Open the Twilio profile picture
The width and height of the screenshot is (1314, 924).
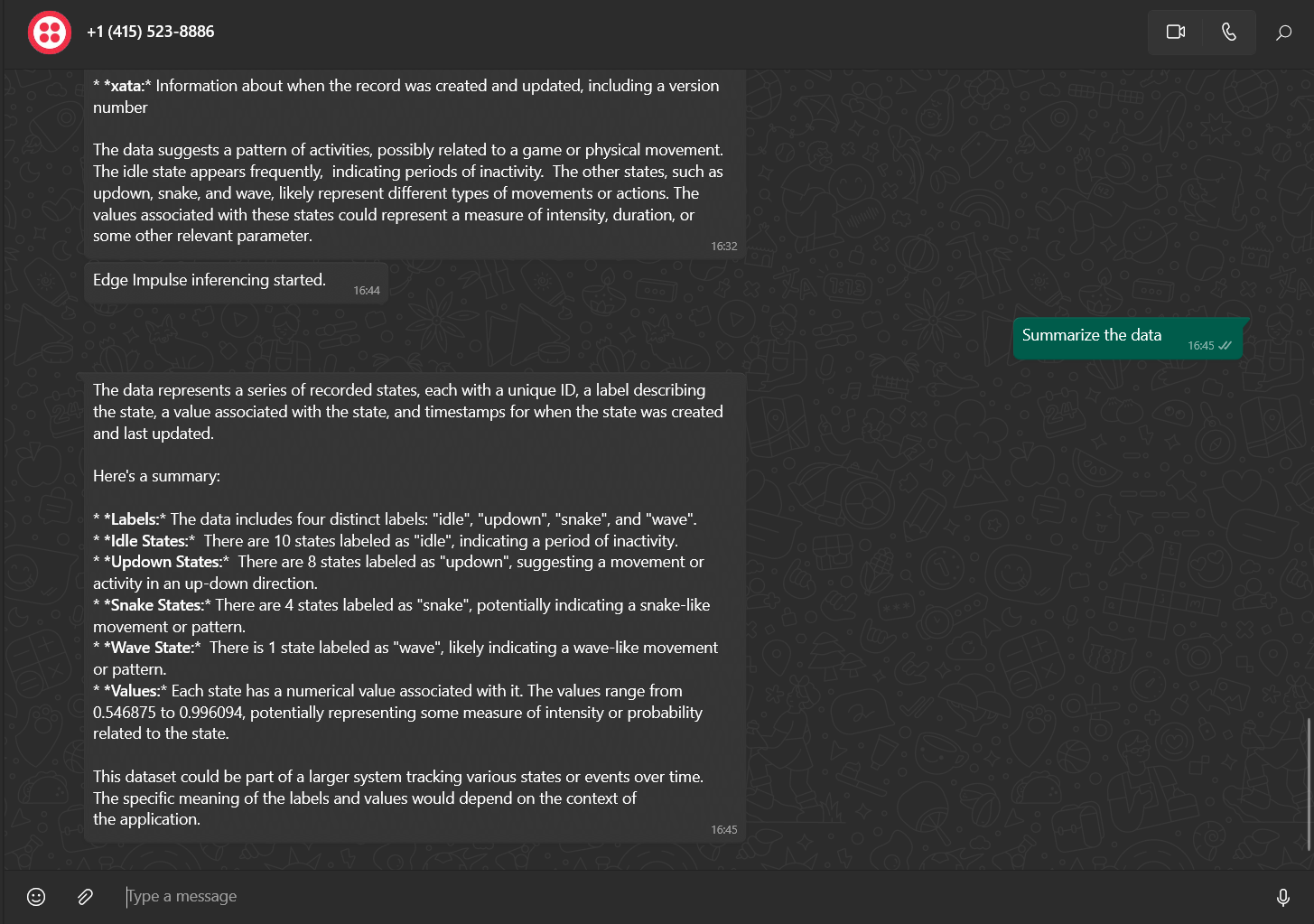[x=50, y=33]
